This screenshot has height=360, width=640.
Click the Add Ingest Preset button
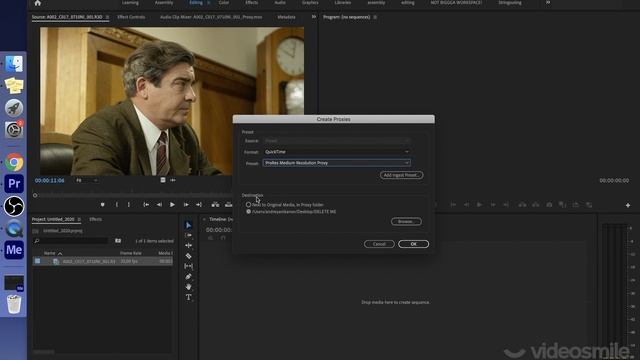[402, 175]
